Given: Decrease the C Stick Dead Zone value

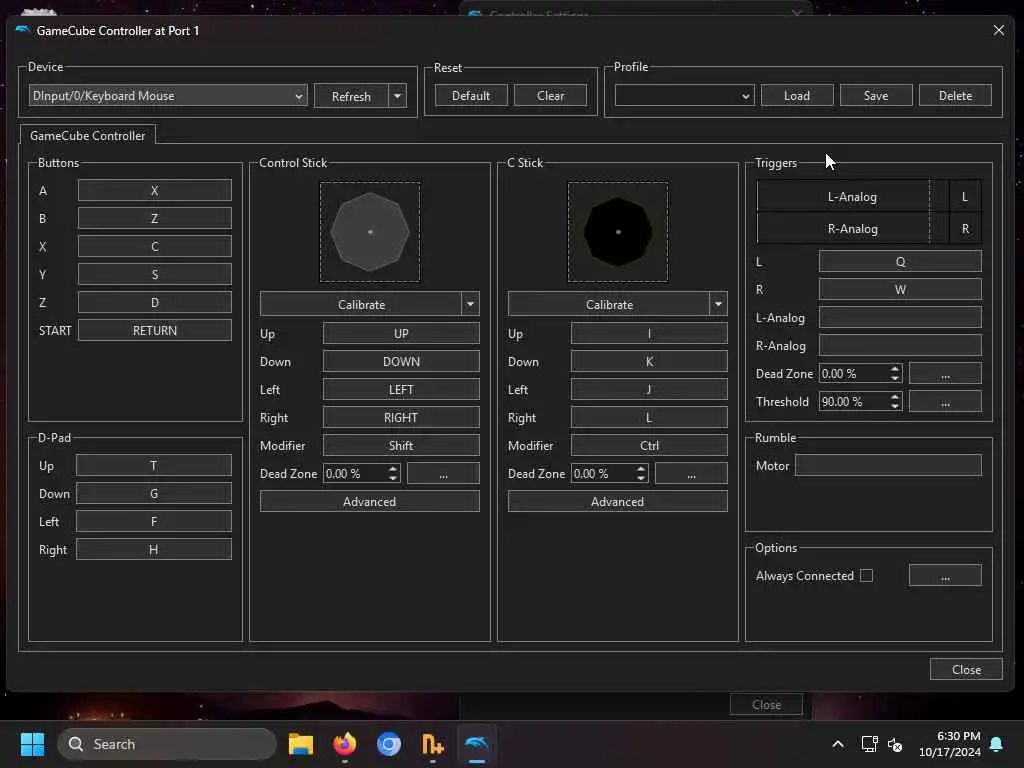Looking at the screenshot, I should 641,479.
